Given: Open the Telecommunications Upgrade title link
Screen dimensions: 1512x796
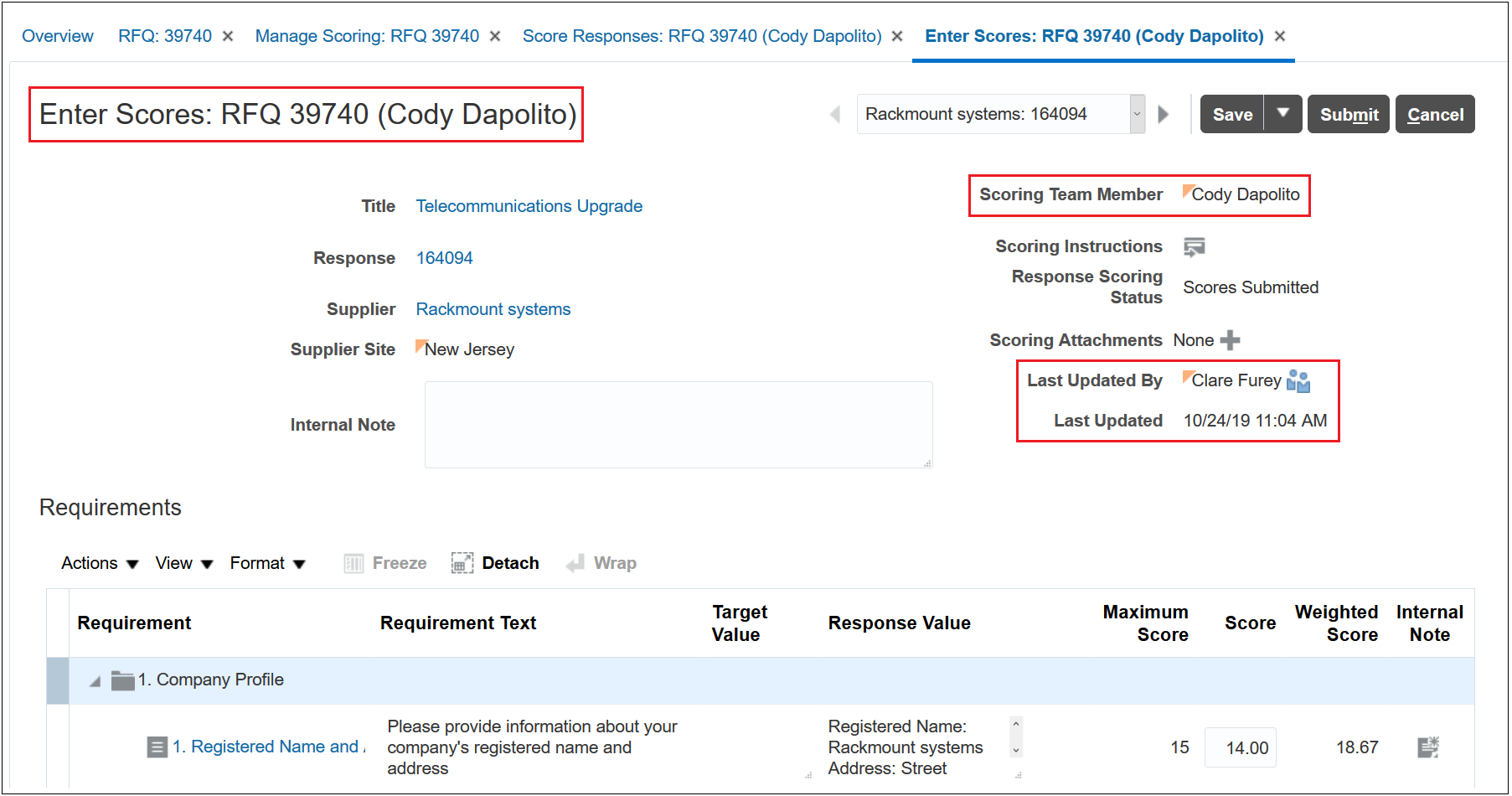Looking at the screenshot, I should click(529, 206).
